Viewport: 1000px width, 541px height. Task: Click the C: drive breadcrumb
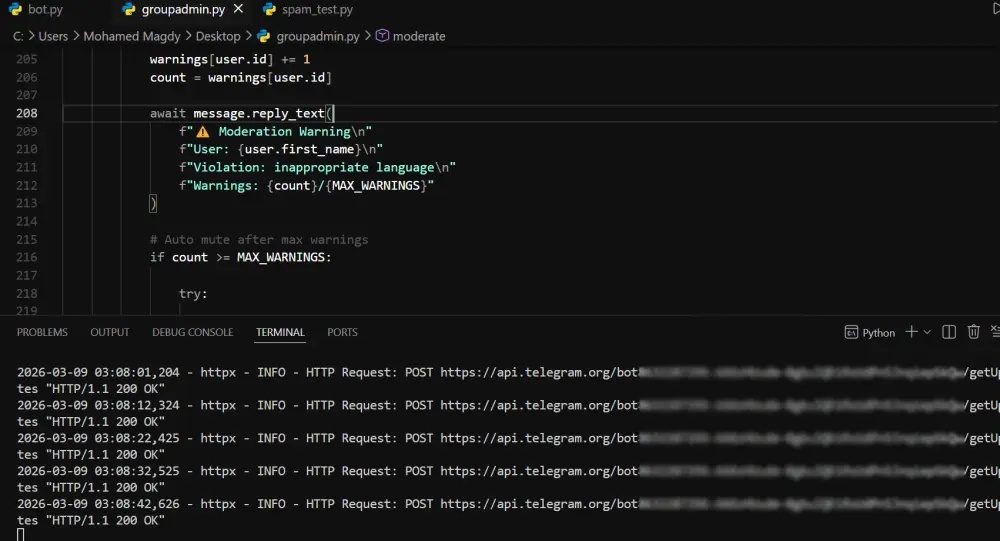pyautogui.click(x=18, y=36)
